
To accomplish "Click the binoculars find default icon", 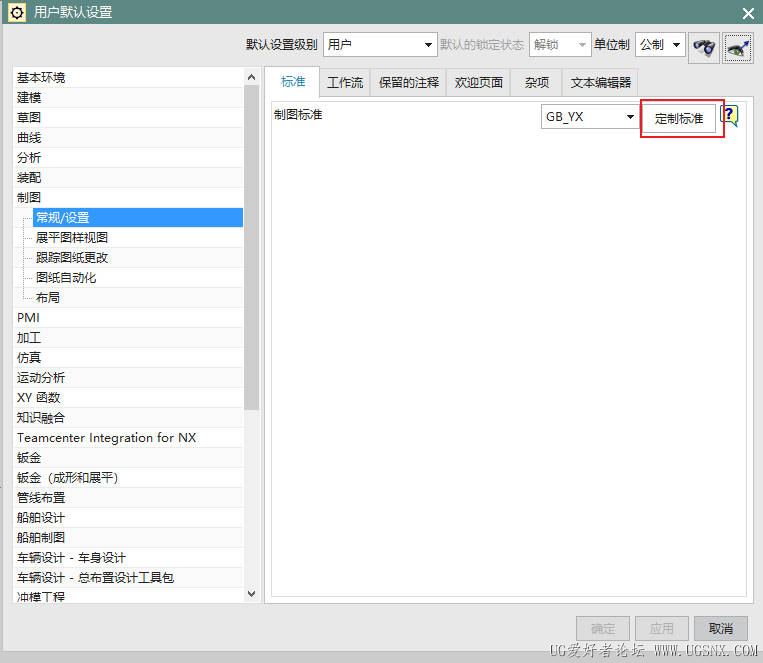I will (704, 47).
